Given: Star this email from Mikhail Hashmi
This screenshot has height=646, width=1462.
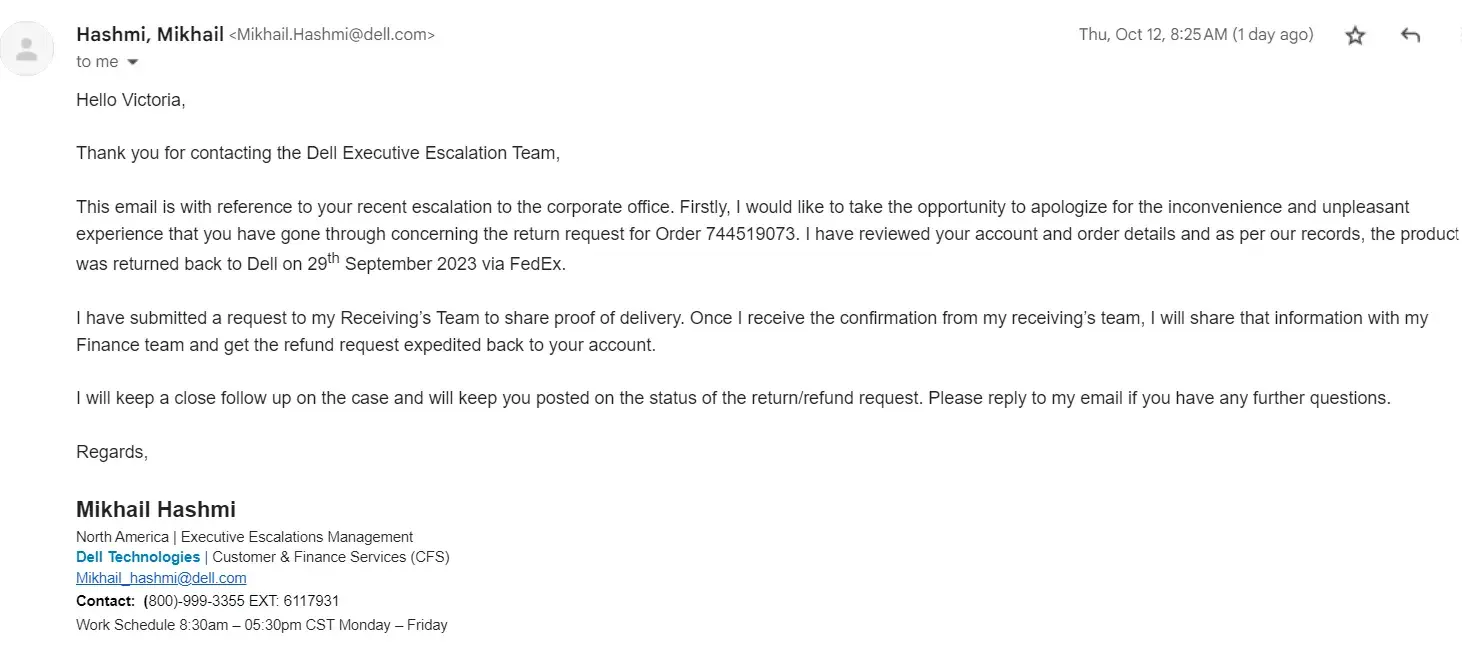Looking at the screenshot, I should click(x=1355, y=36).
